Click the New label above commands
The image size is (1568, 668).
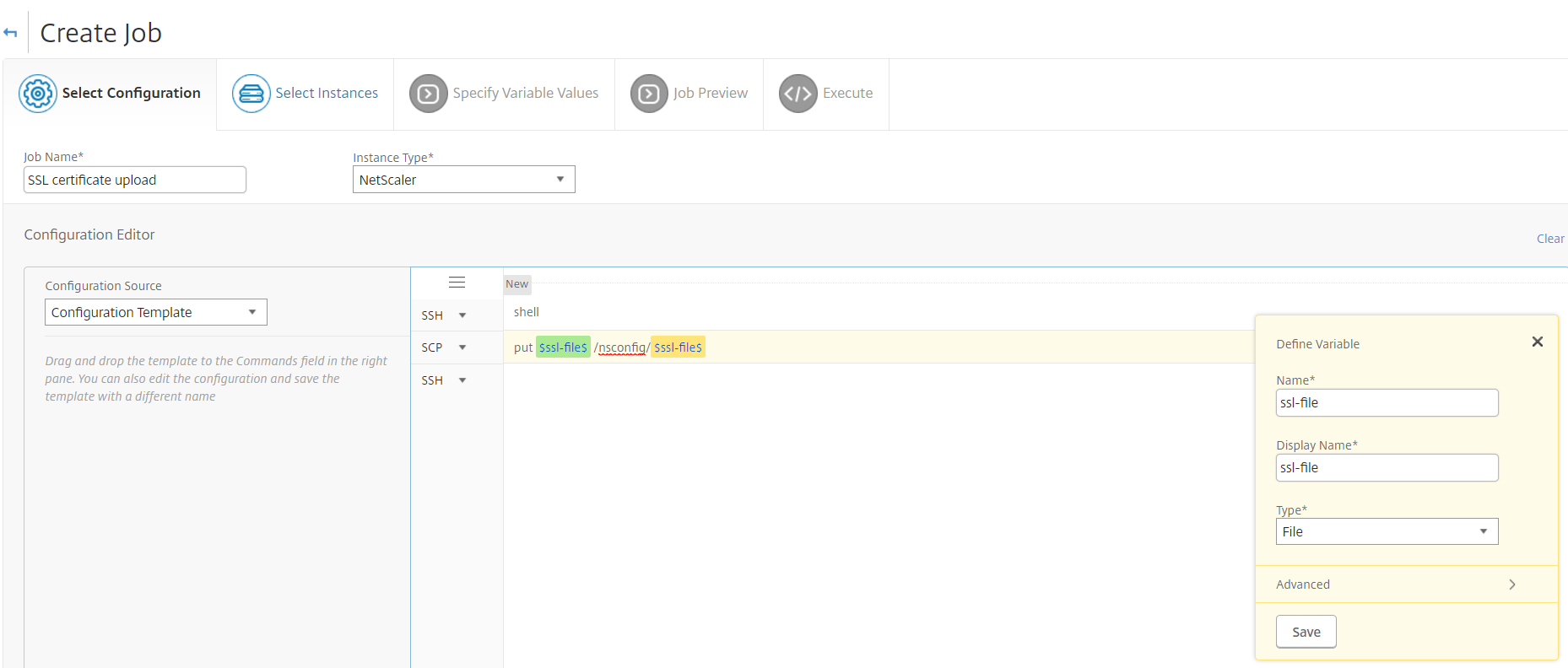pyautogui.click(x=517, y=284)
